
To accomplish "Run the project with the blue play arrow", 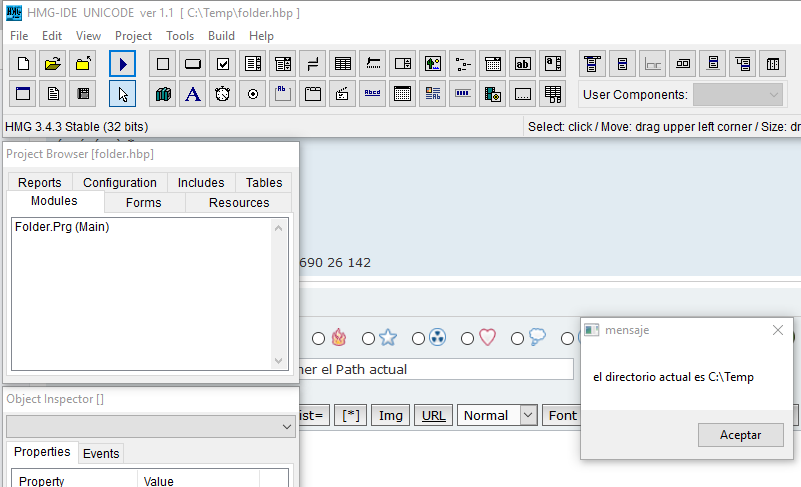I will [x=123, y=64].
